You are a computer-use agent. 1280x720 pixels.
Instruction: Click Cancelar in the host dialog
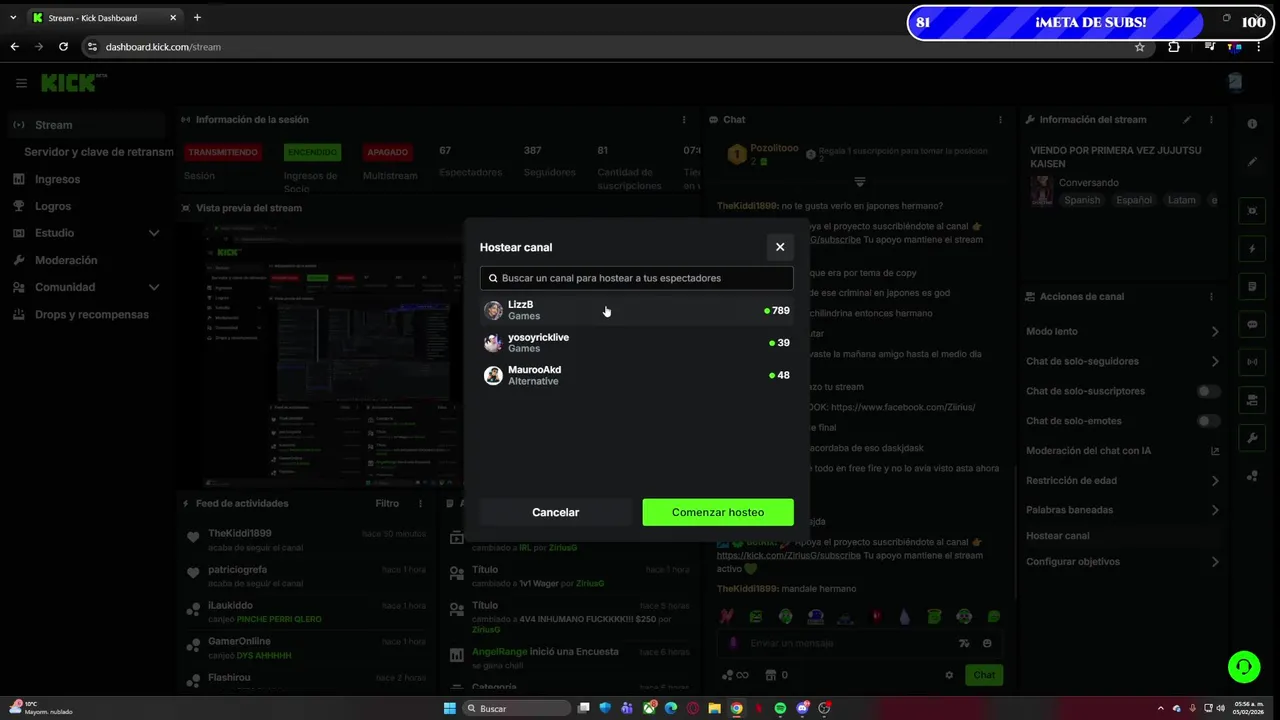click(x=555, y=512)
